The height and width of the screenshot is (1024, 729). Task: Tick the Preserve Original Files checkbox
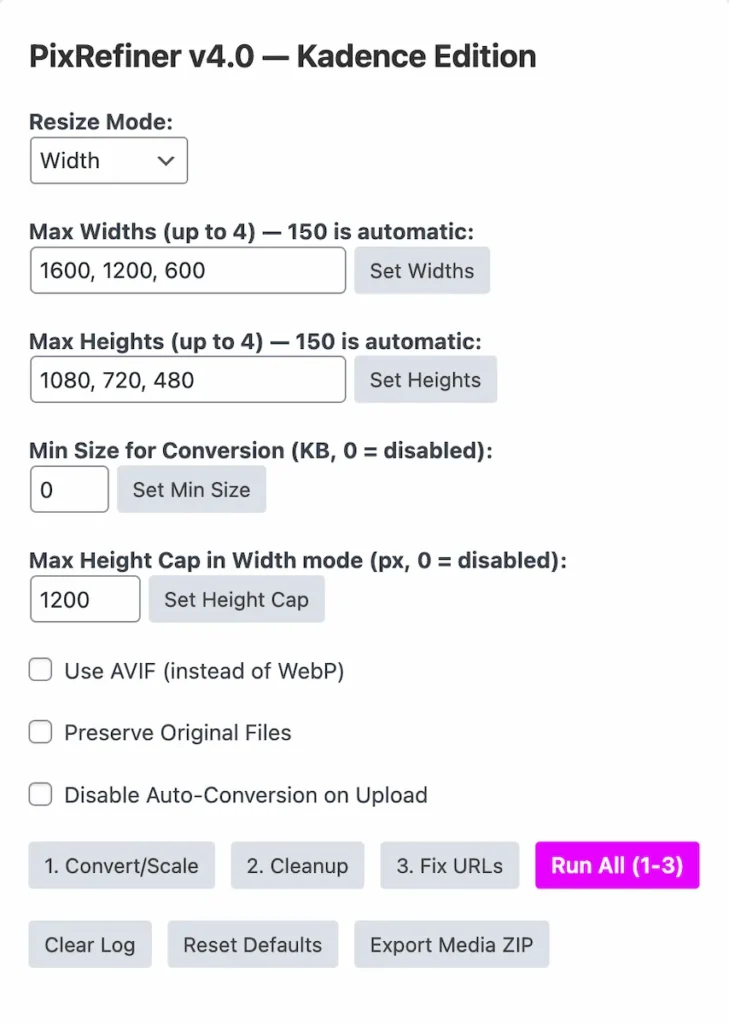[x=40, y=733]
